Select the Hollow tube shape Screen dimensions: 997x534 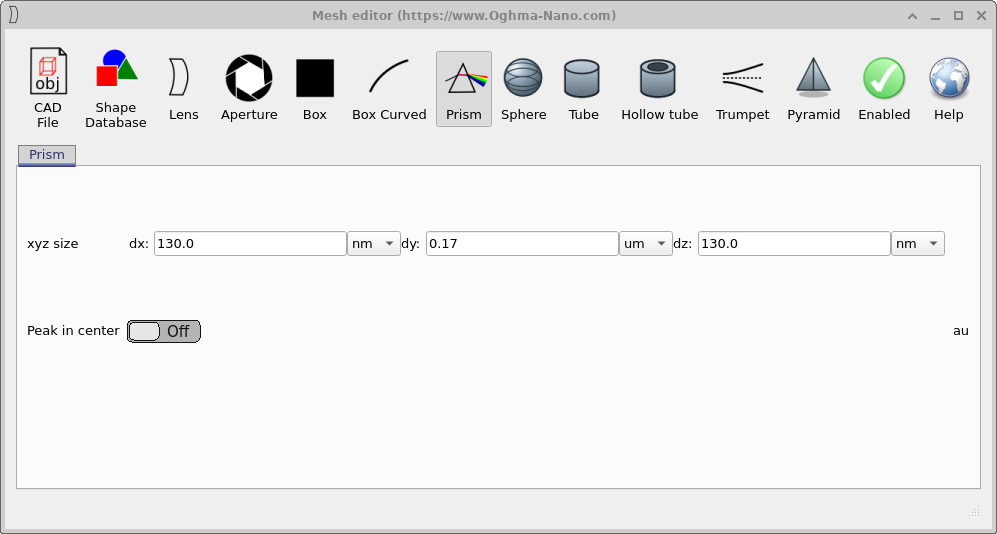point(659,88)
